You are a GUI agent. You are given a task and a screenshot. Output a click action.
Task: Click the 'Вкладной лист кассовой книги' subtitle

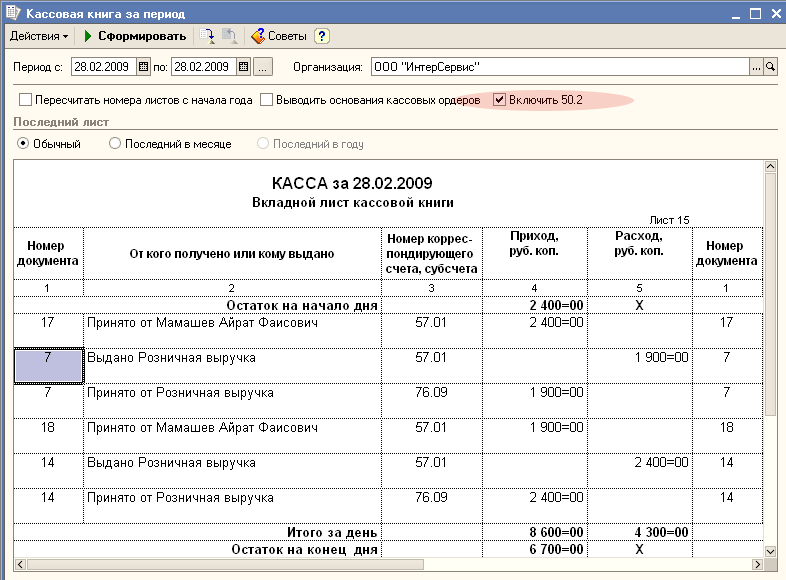tap(352, 203)
